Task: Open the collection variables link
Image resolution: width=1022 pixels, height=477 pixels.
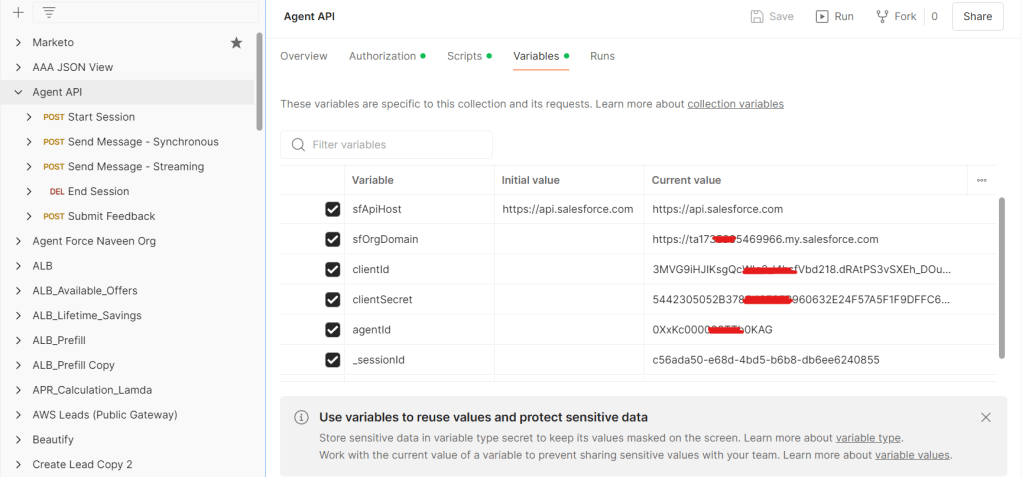Action: click(x=735, y=104)
